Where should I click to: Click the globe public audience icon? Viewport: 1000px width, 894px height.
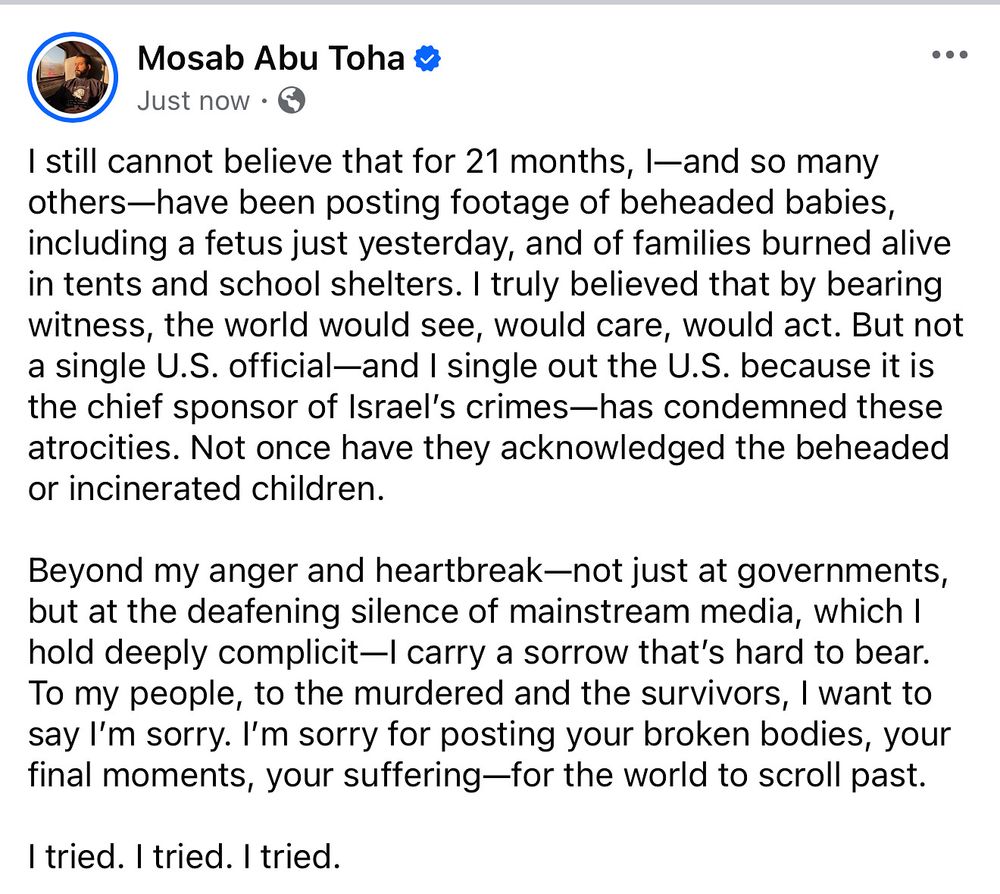(x=291, y=100)
